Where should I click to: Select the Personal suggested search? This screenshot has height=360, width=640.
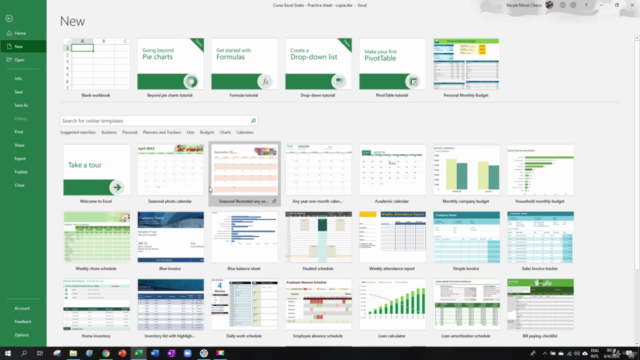coord(129,132)
